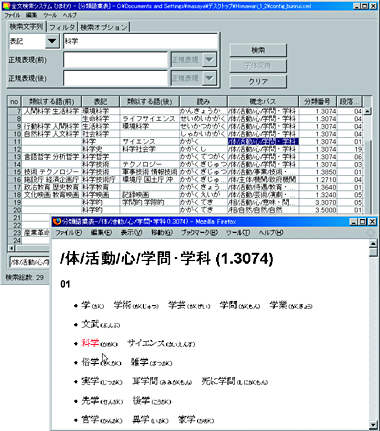Click Firefox page scrollbar up arrow

[x=374, y=244]
